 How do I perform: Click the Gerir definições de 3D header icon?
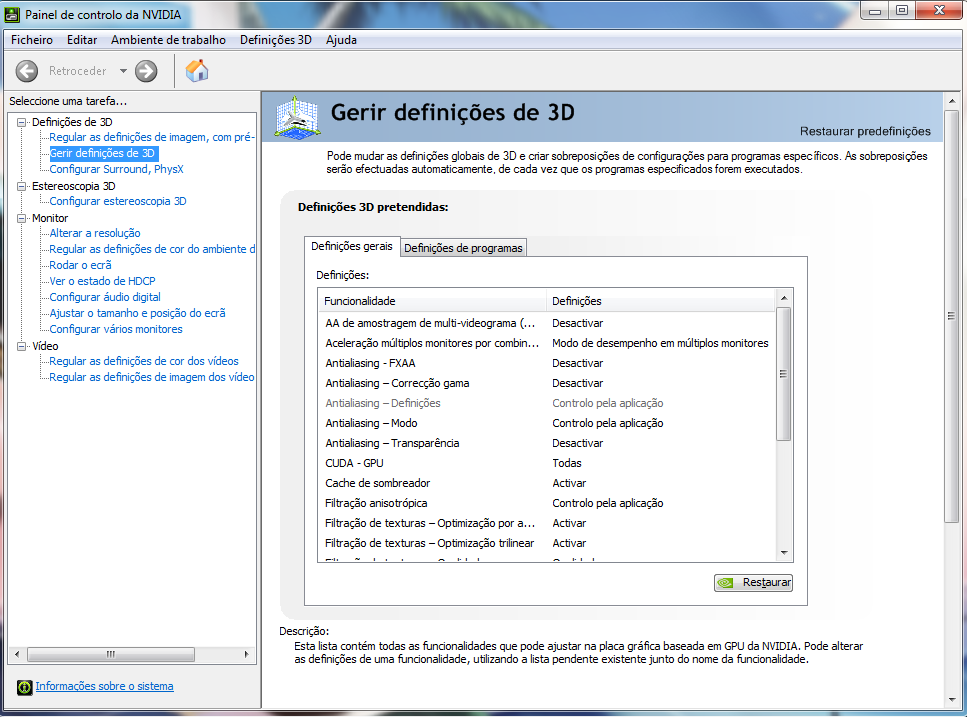coord(297,117)
